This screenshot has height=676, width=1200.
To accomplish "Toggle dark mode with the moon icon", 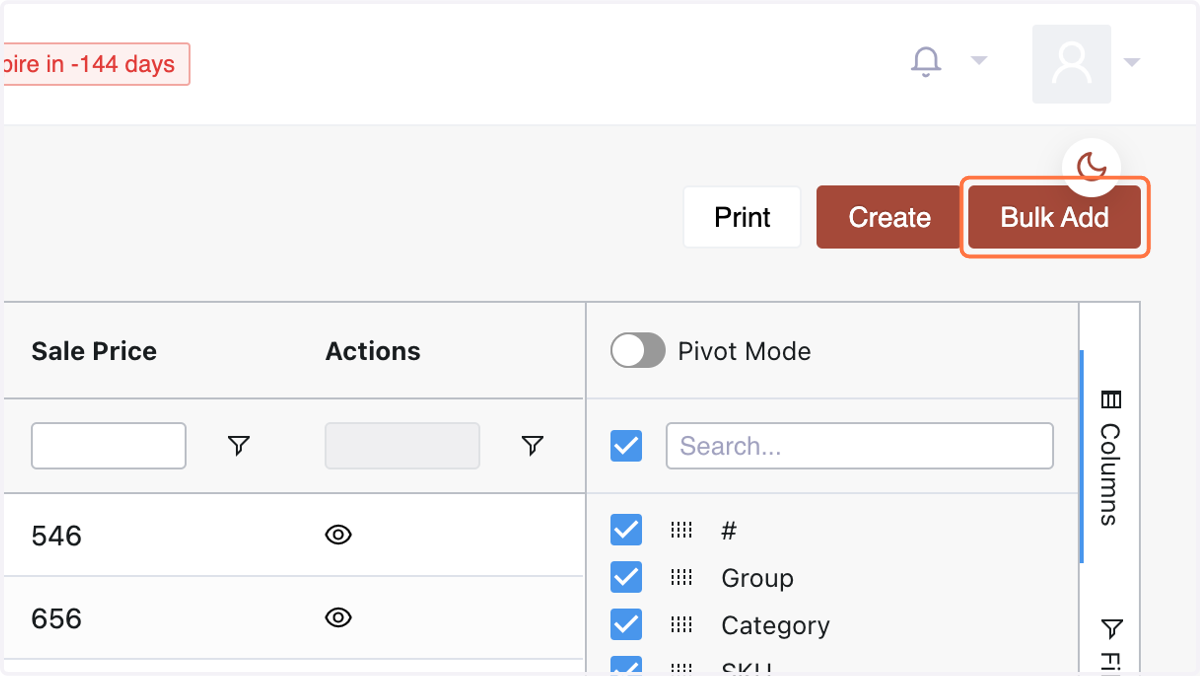I will pos(1091,166).
